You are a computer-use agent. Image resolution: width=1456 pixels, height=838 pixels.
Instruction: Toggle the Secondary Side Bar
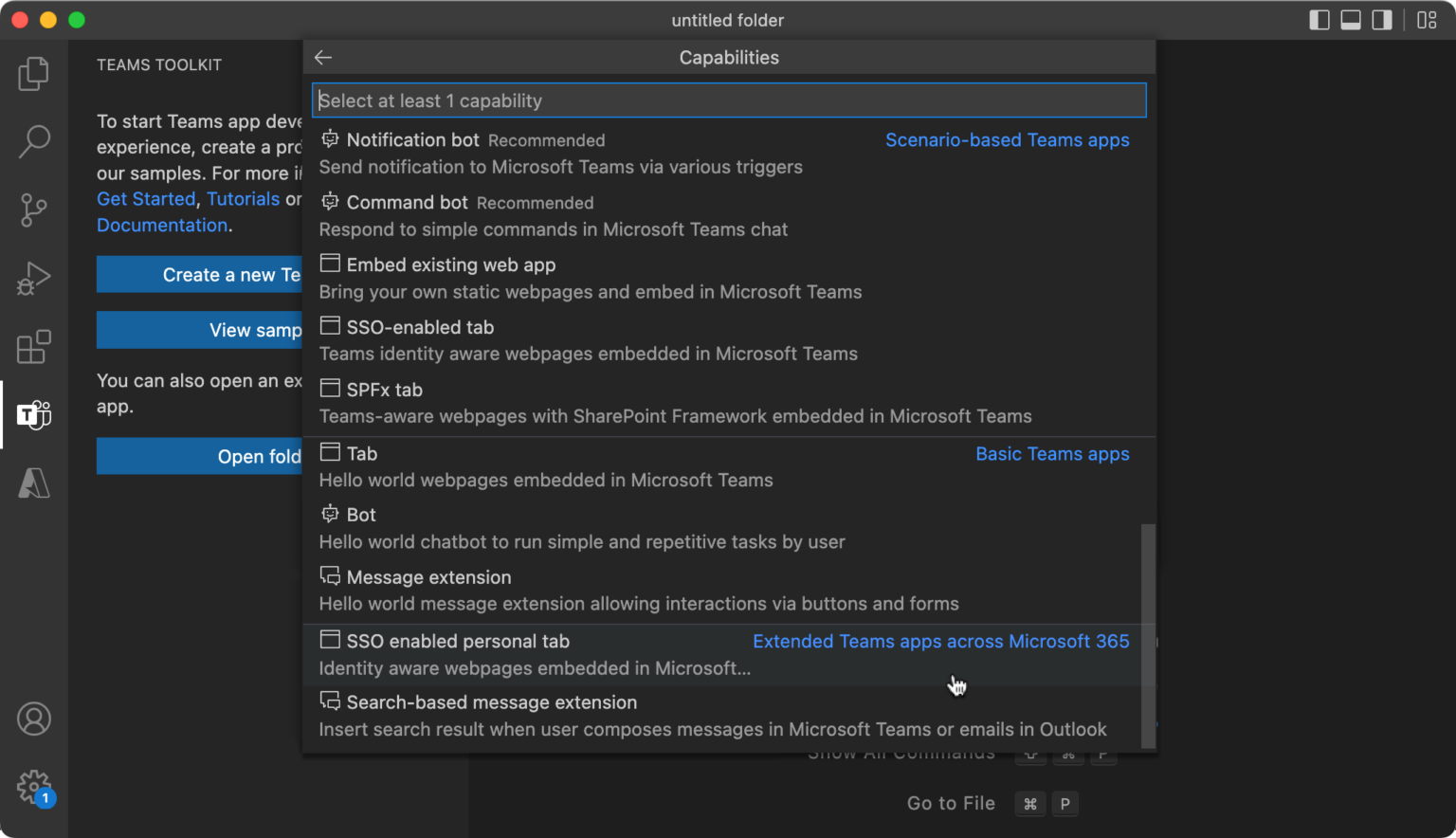tap(1381, 19)
